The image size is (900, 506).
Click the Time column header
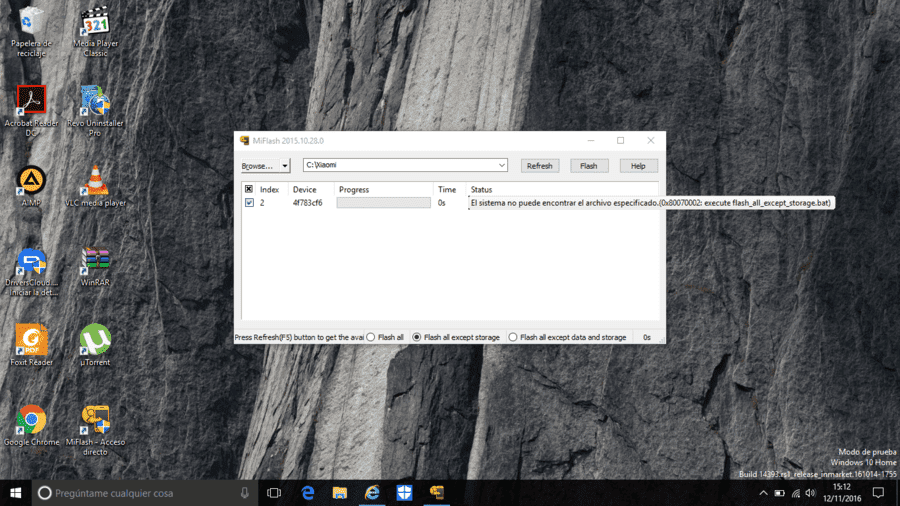click(x=450, y=189)
